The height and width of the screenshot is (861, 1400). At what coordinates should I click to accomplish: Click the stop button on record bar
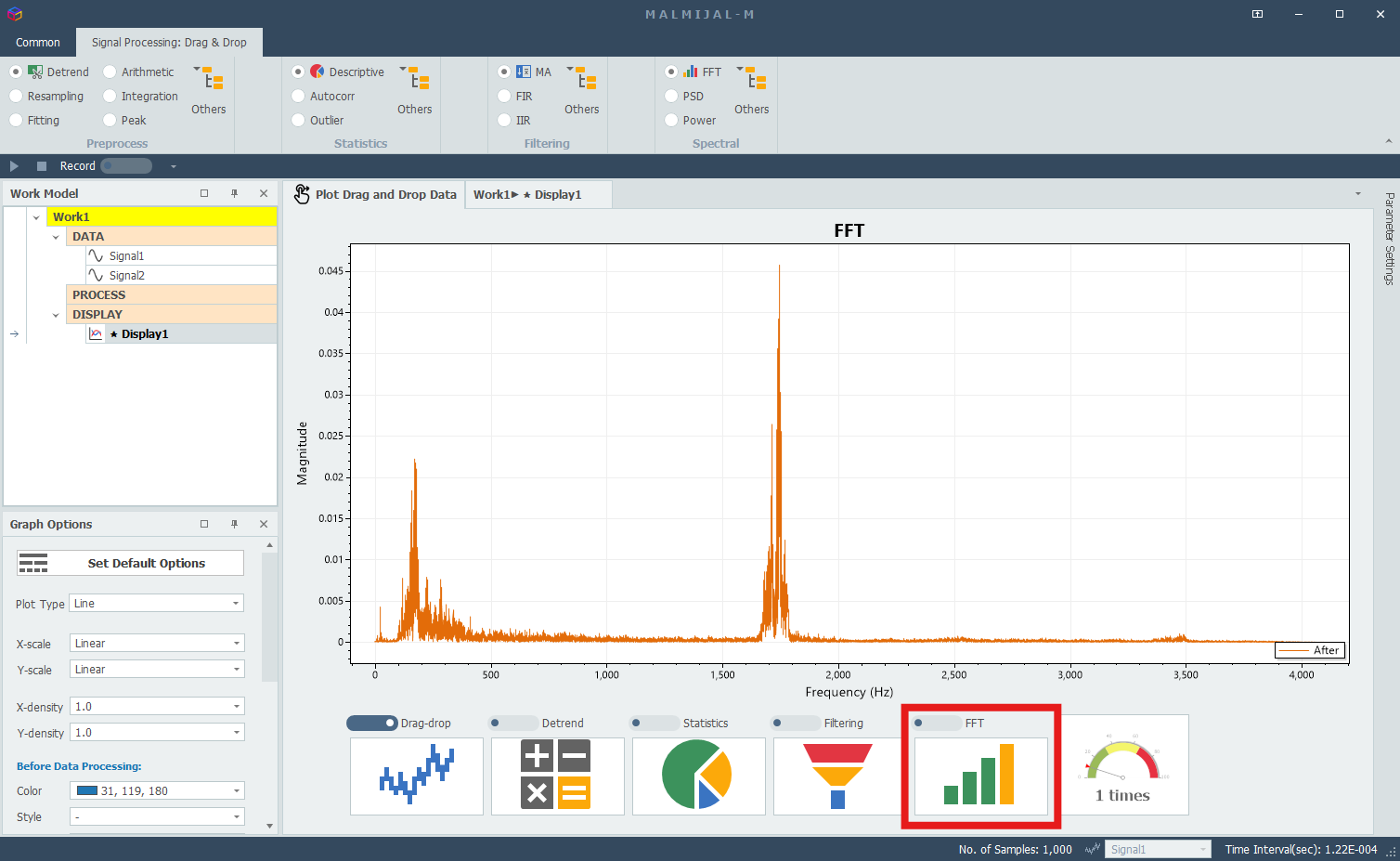(42, 166)
